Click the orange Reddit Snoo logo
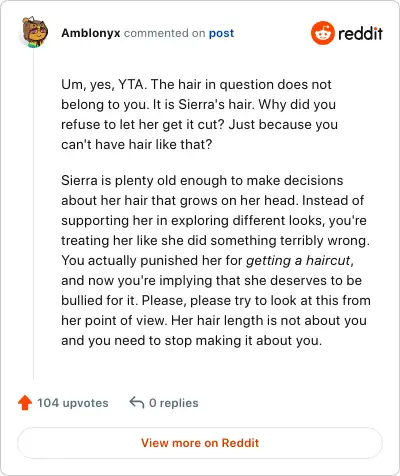This screenshot has width=400, height=476. point(323,33)
